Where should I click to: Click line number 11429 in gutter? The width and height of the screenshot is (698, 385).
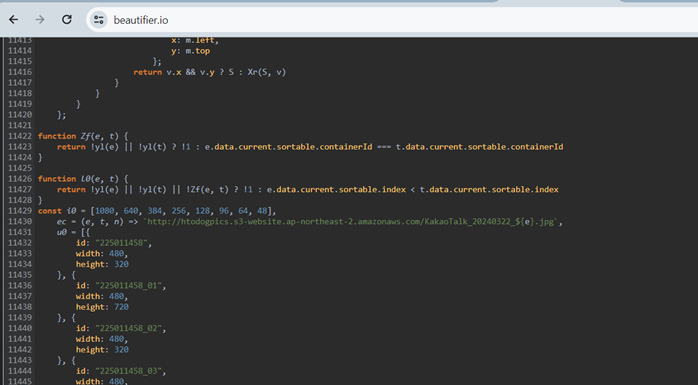click(20, 211)
